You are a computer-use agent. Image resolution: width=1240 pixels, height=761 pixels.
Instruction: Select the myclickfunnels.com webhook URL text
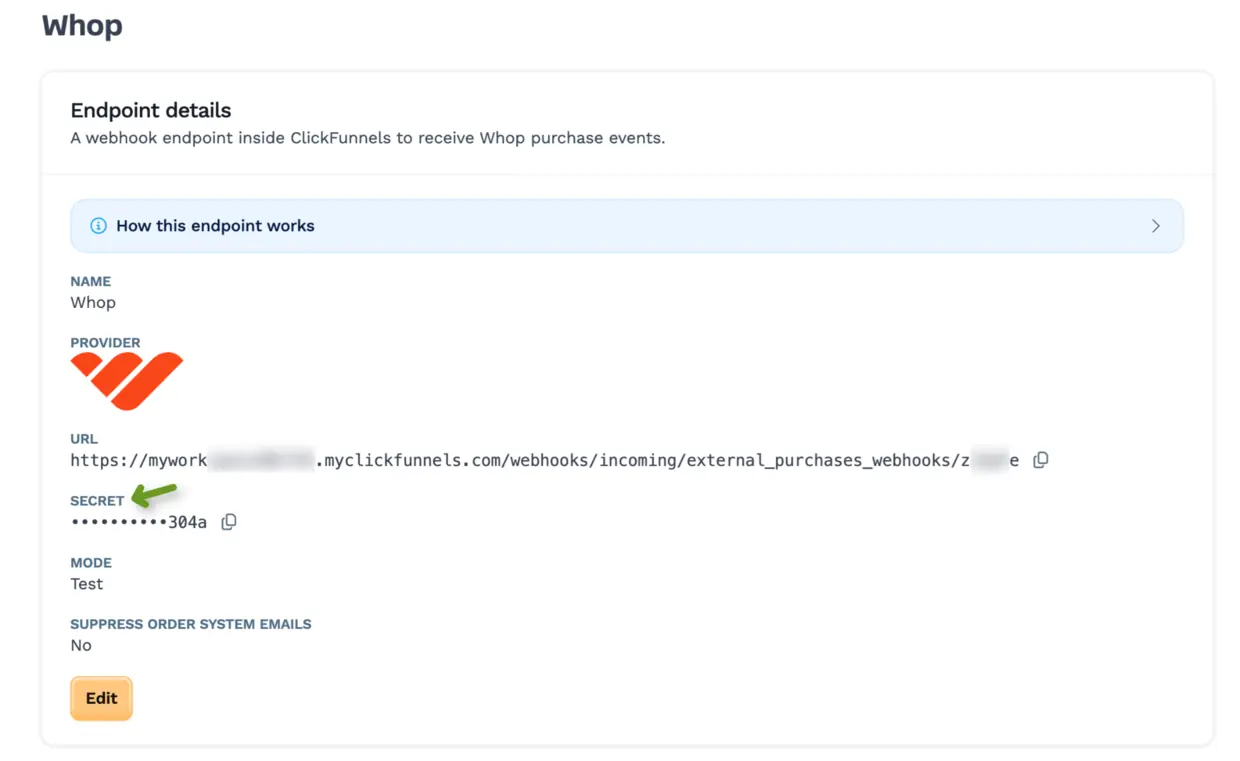[545, 461]
